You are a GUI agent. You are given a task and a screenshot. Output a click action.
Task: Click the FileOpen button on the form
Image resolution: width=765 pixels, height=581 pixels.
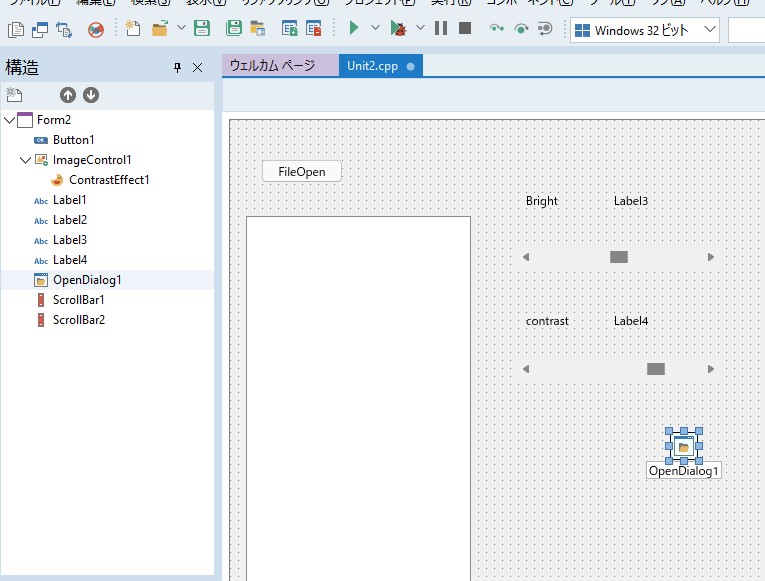(301, 172)
